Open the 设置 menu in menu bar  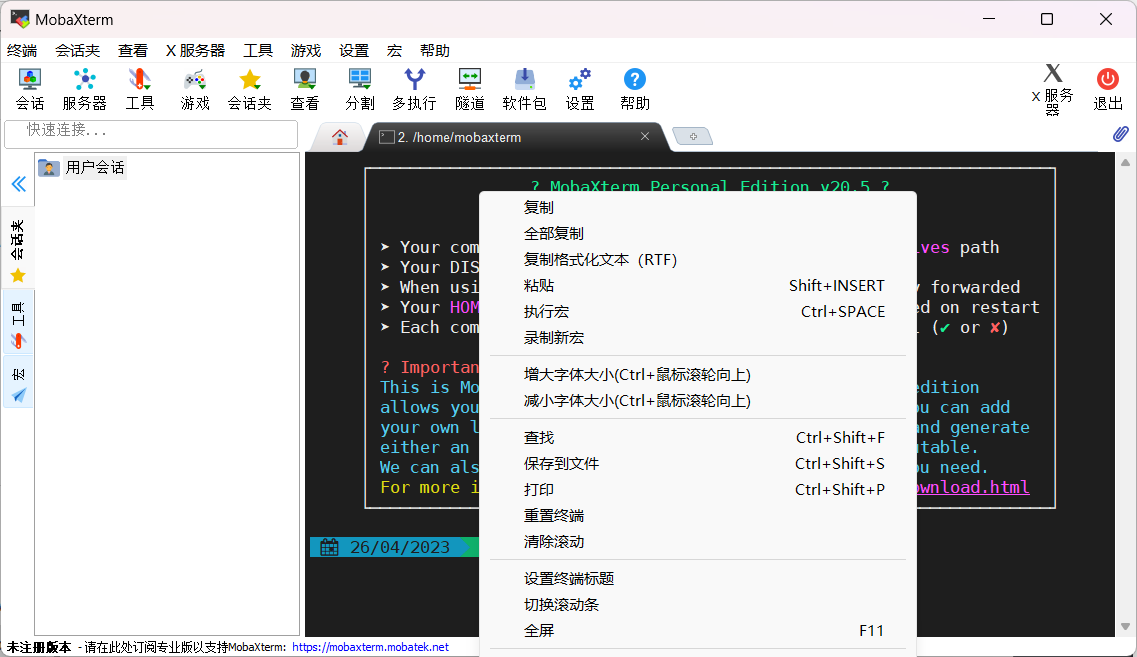(354, 51)
